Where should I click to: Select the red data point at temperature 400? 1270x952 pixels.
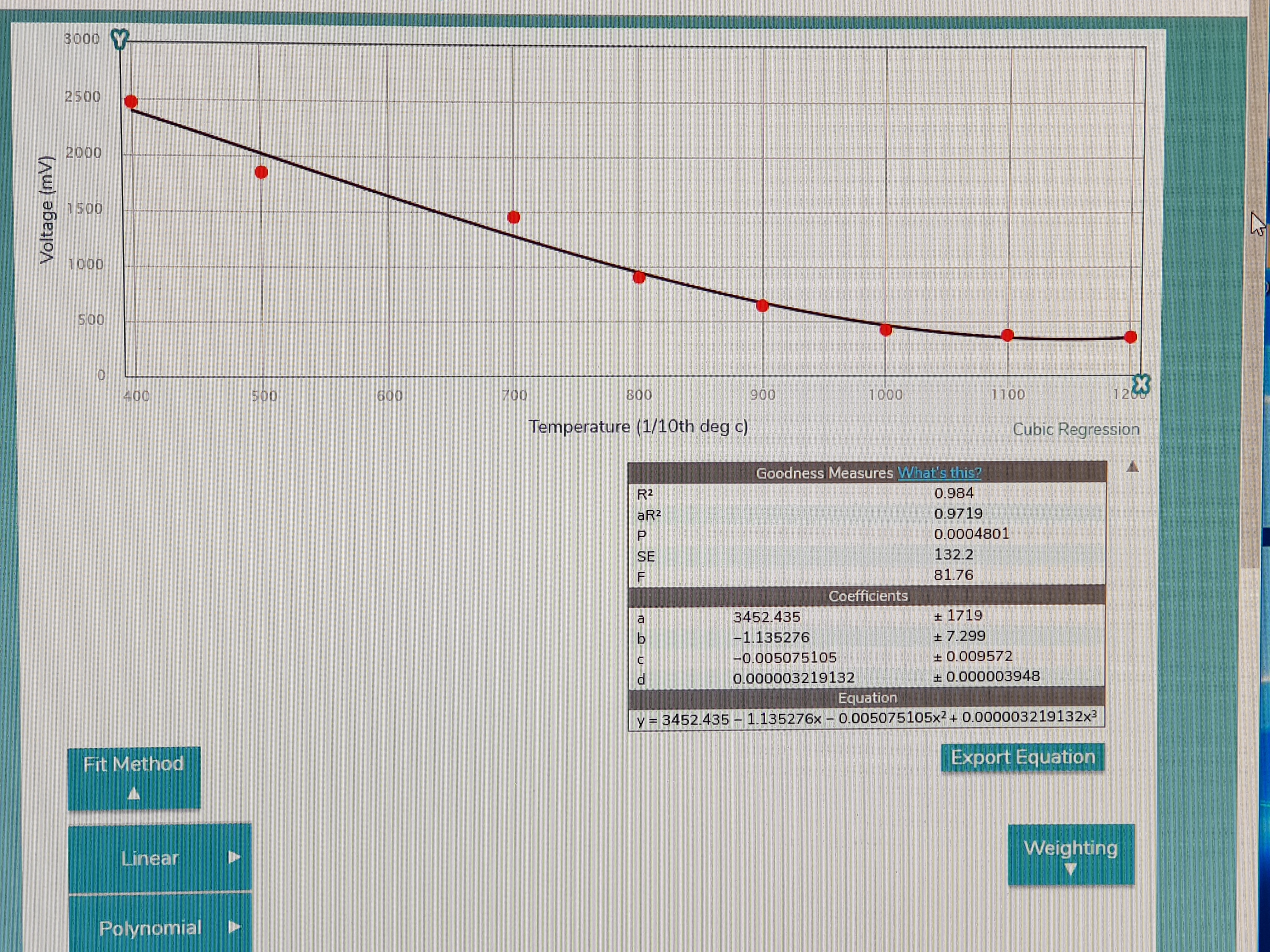(131, 102)
